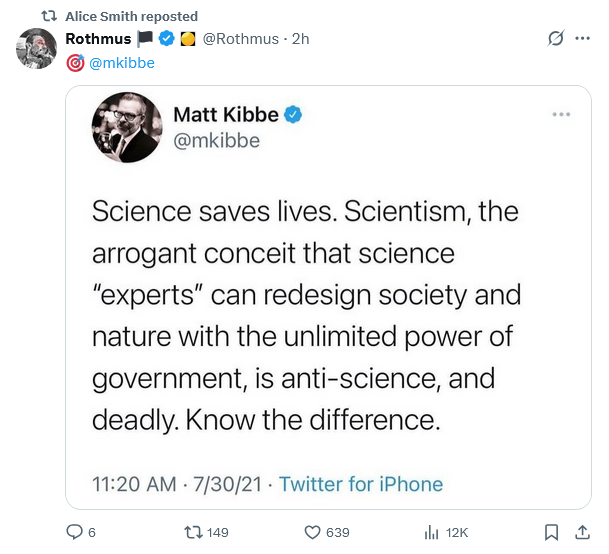Open the three-dot more menu for Rothmus's post
Image resolution: width=609 pixels, height=554 pixels.
585,40
